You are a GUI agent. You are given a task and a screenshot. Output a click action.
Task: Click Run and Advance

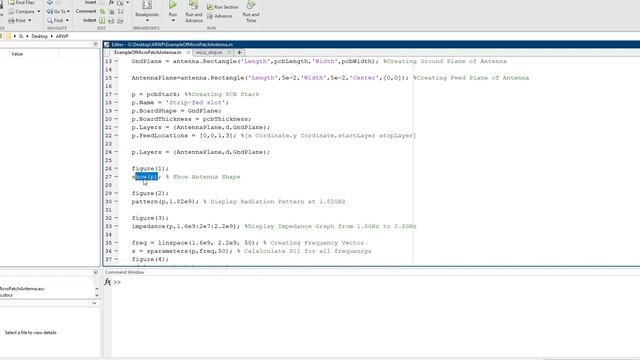point(194,11)
